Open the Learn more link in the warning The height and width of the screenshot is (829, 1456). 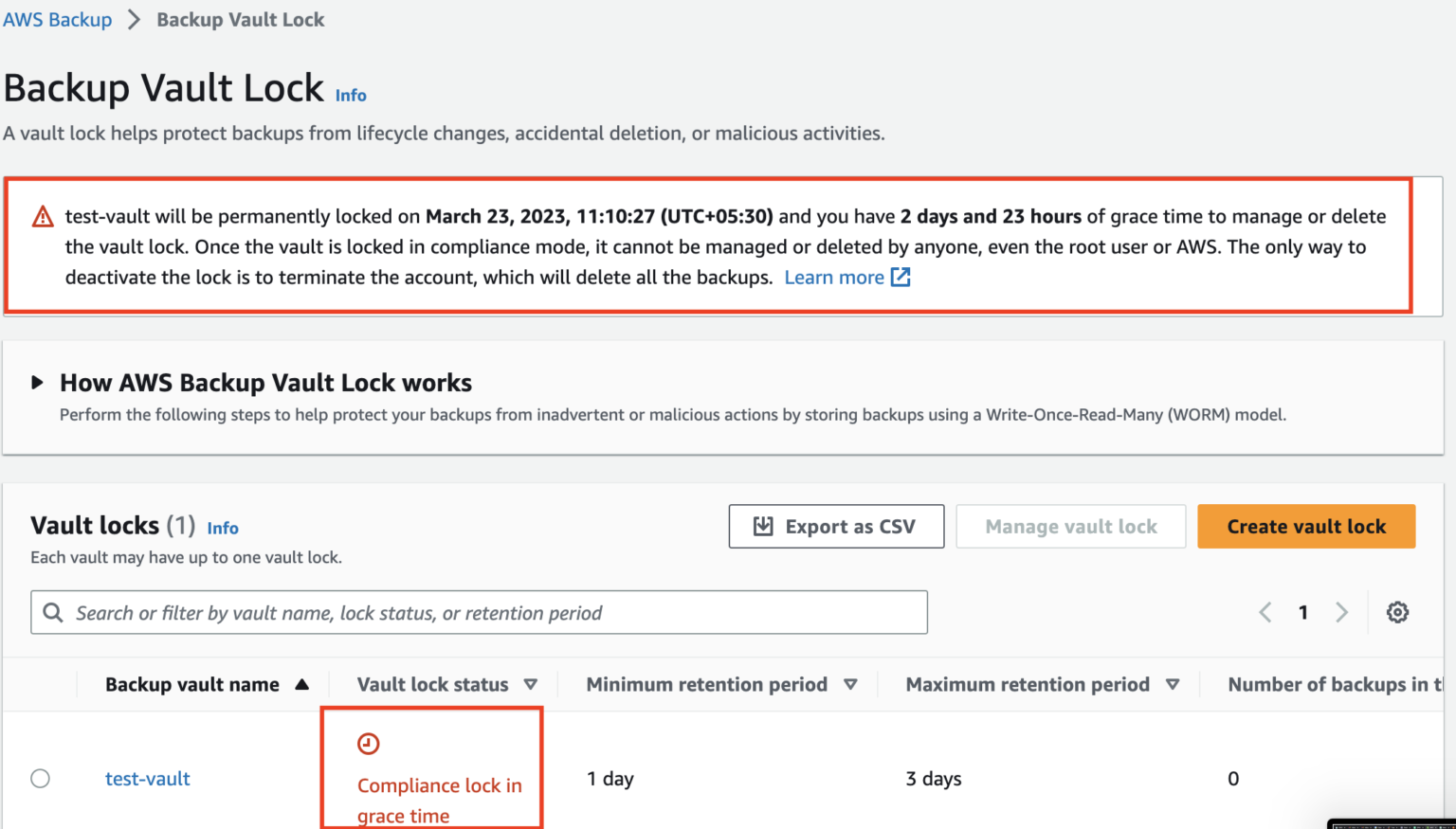coord(834,277)
